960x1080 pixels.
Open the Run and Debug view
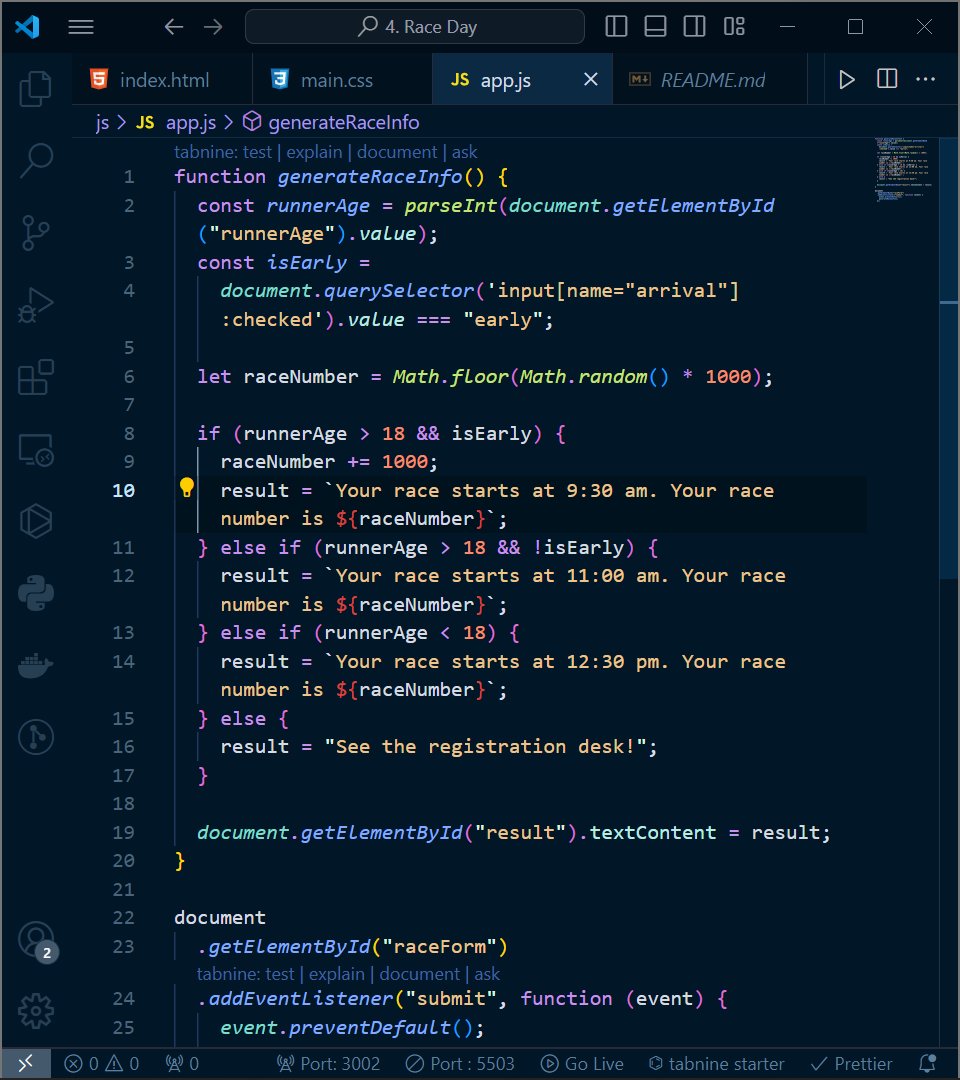click(x=36, y=304)
